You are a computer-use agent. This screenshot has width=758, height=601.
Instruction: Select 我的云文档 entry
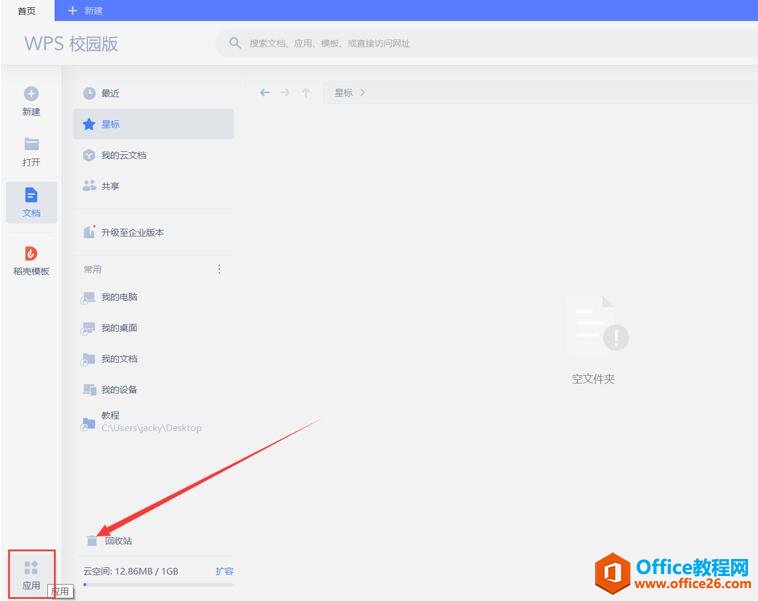tap(153, 155)
